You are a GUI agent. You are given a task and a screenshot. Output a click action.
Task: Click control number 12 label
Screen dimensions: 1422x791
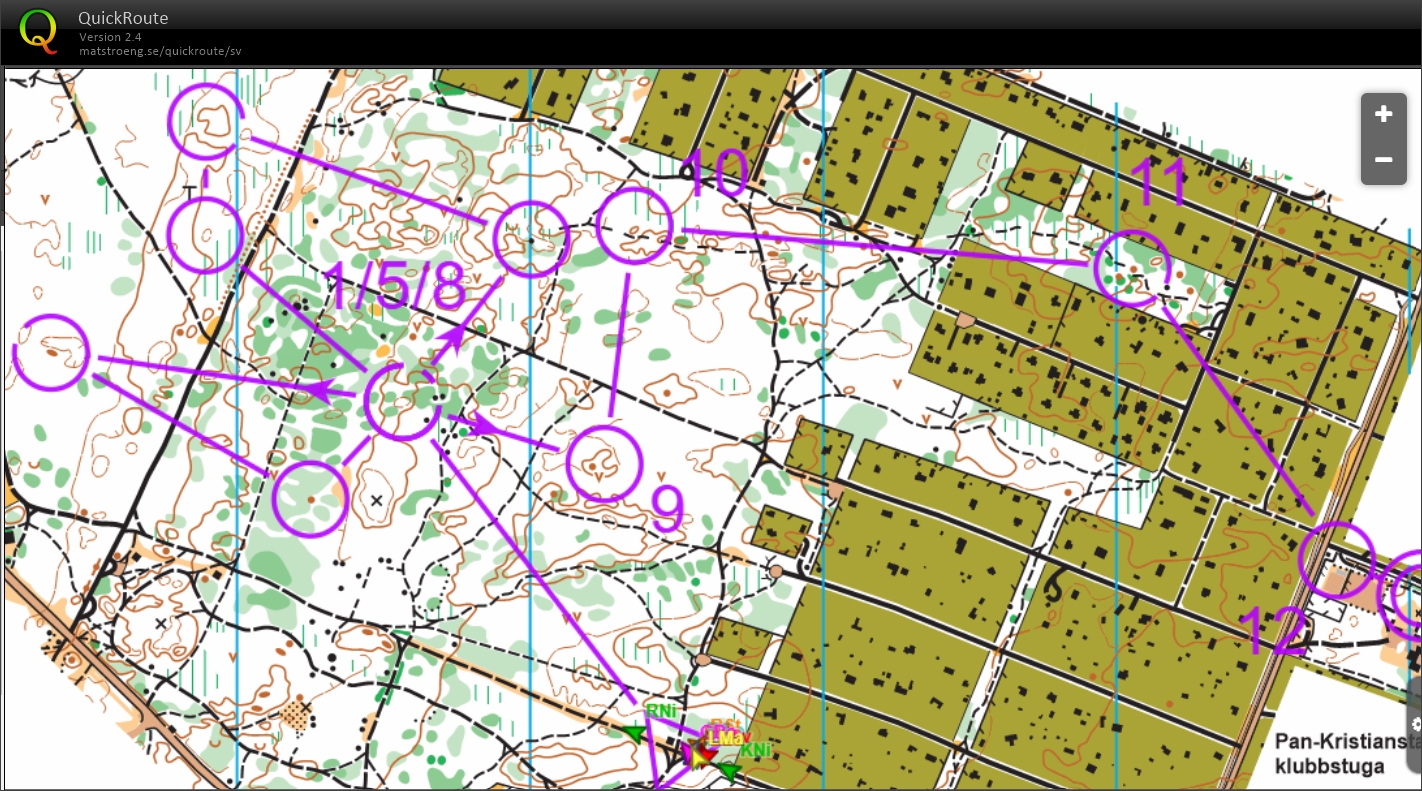[x=1272, y=632]
